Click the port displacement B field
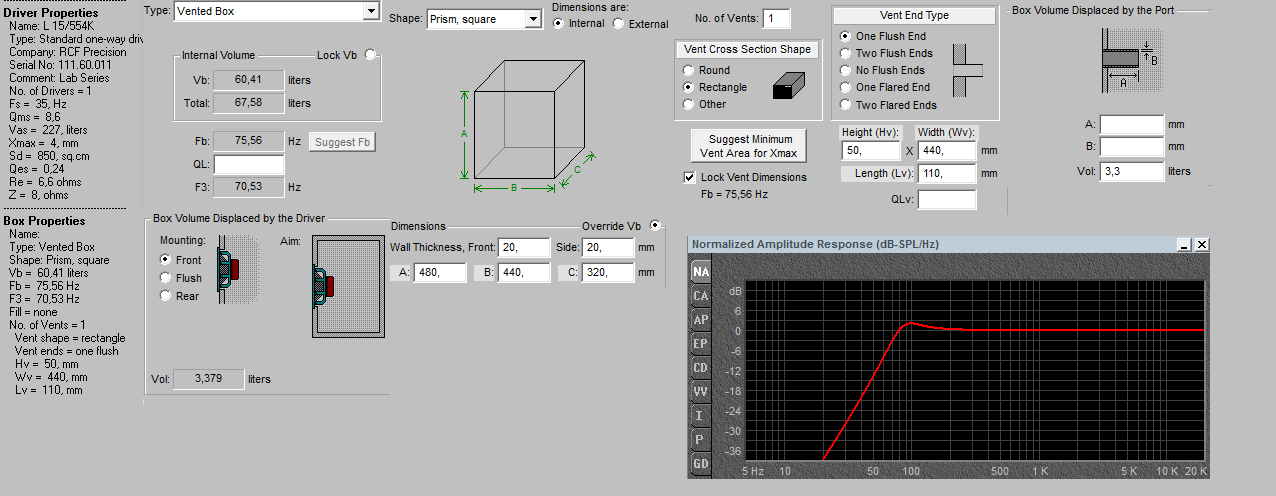The width and height of the screenshot is (1276, 496). tap(1132, 147)
